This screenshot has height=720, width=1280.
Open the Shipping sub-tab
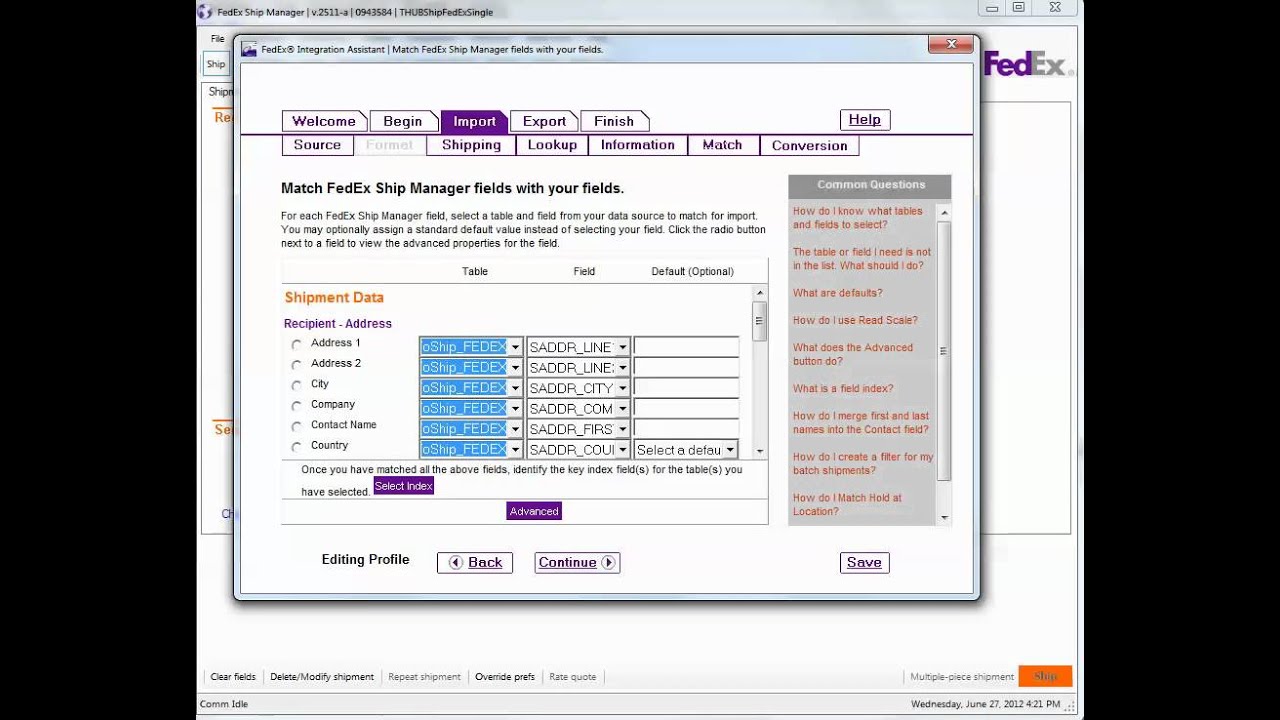(x=471, y=145)
